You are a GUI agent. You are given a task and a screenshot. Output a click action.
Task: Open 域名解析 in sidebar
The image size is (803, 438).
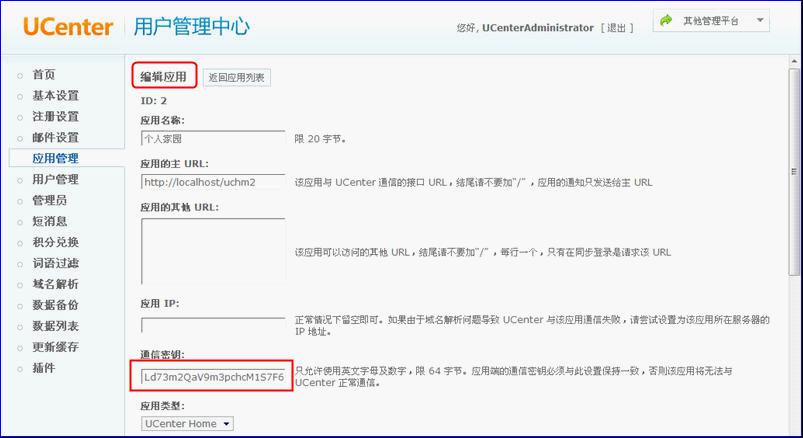pos(55,284)
